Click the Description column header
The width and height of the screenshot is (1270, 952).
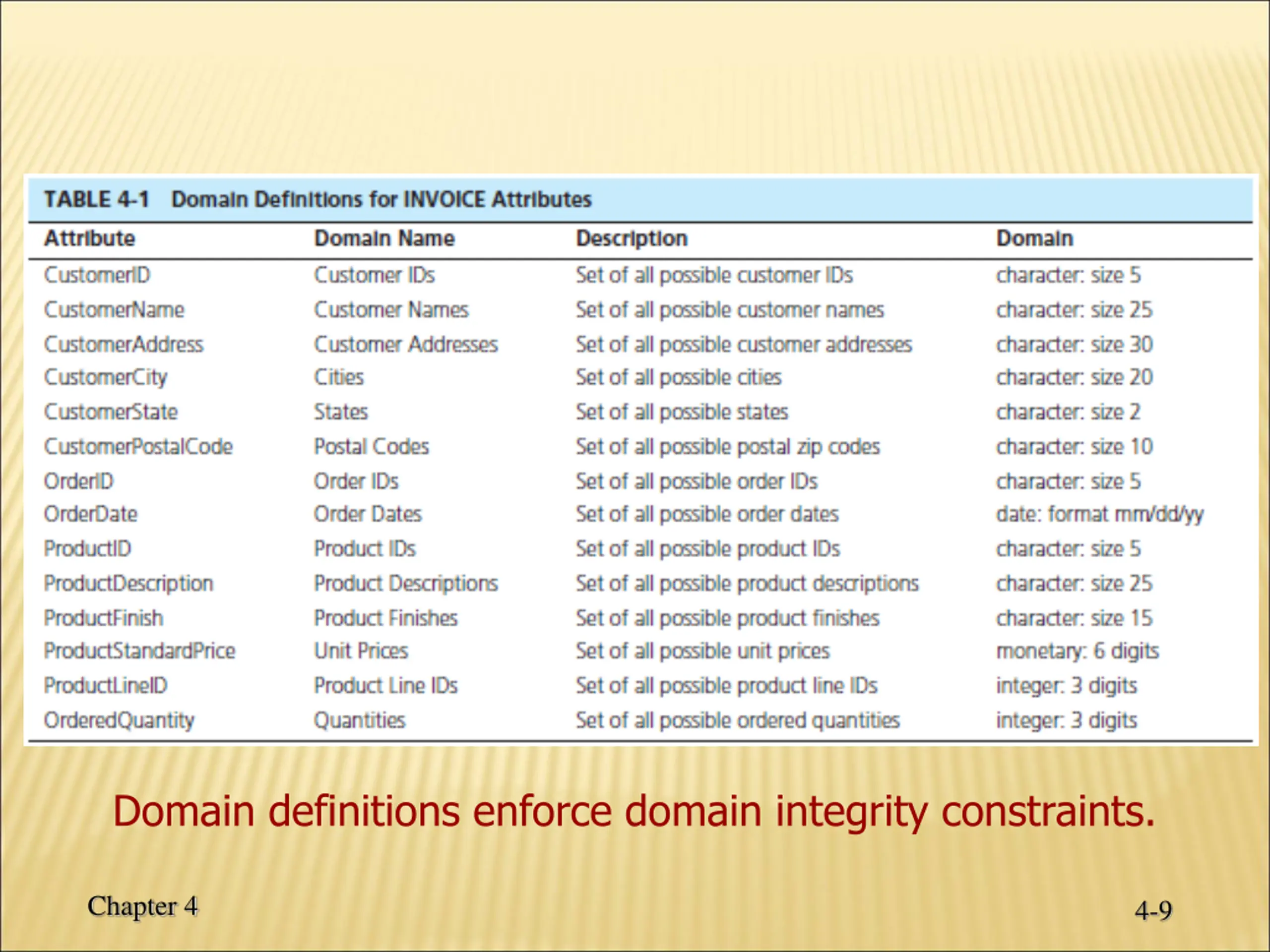[x=632, y=238]
